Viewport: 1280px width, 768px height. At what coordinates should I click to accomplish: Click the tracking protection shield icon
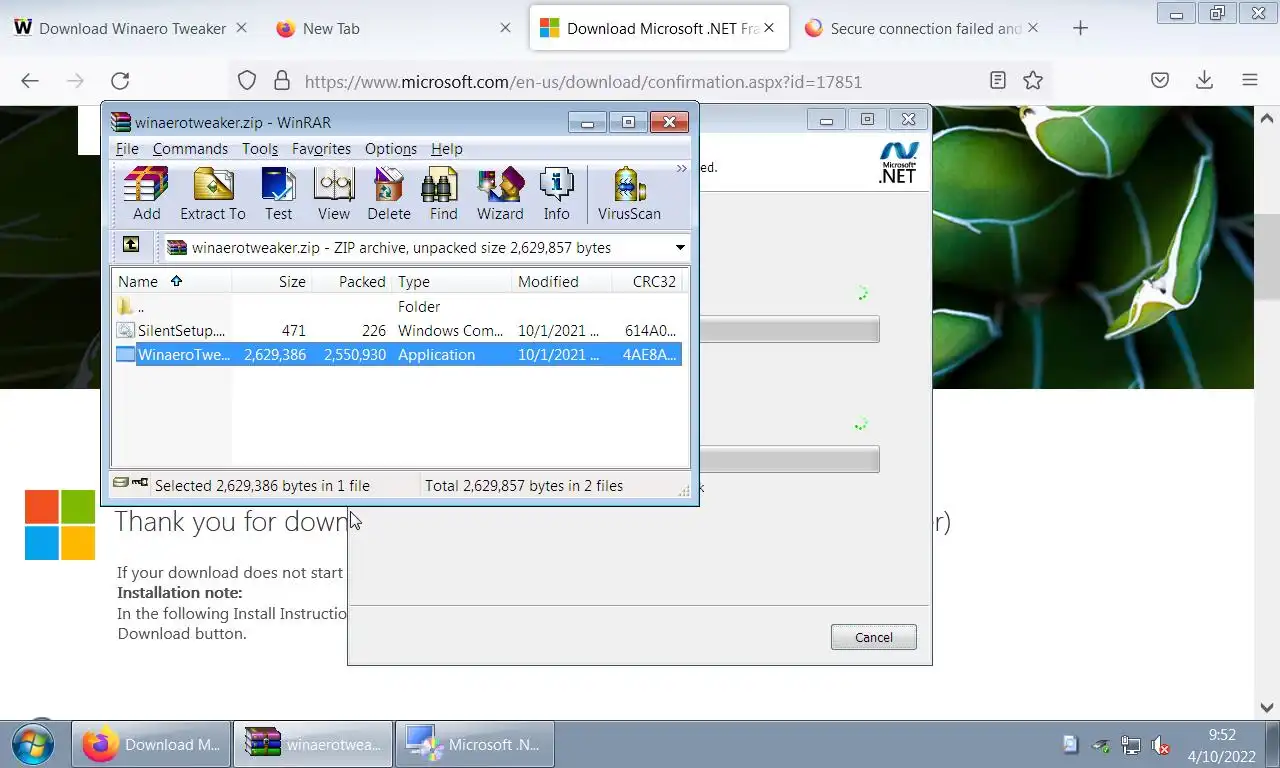[247, 81]
